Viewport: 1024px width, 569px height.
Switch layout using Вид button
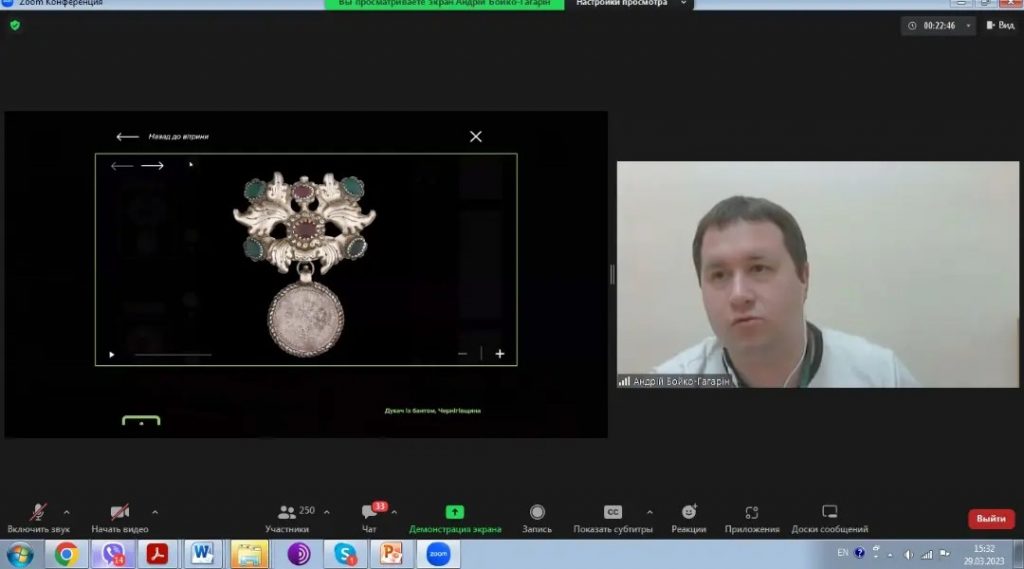[1000, 25]
